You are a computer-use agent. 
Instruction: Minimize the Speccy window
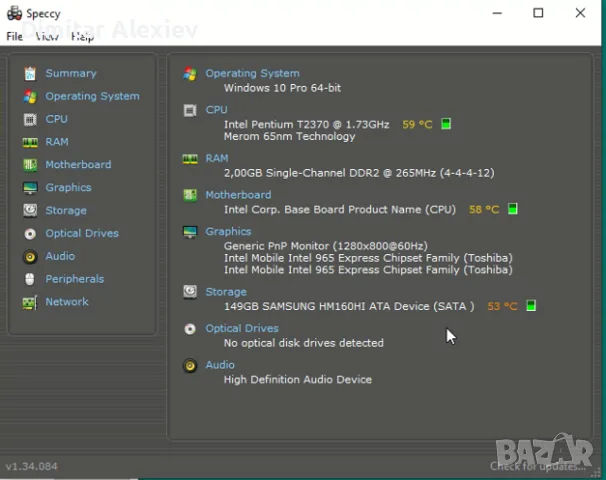[497, 13]
